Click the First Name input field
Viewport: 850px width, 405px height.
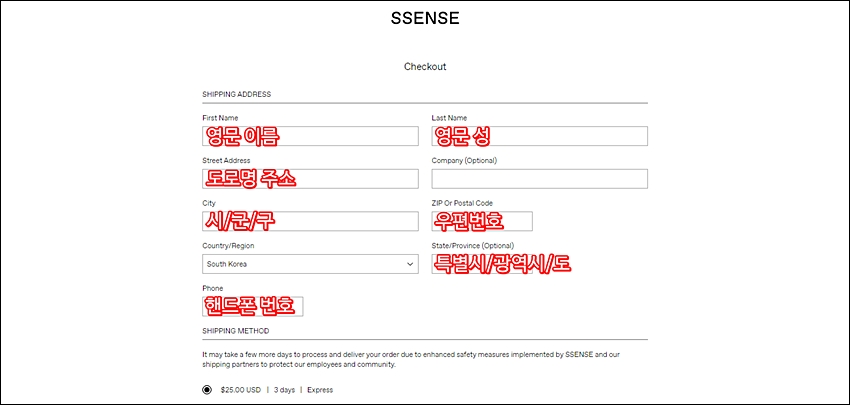pos(310,136)
